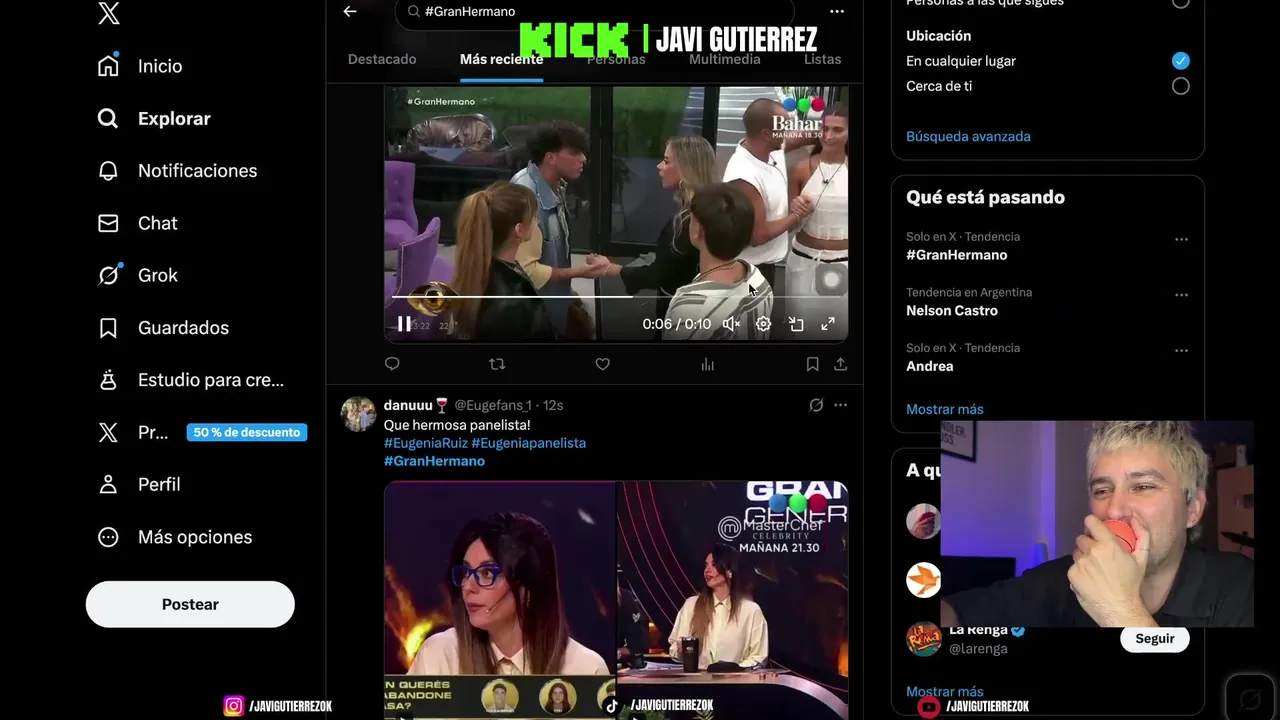Click Mostrar más under suggestions
1280x720 pixels.
(945, 691)
